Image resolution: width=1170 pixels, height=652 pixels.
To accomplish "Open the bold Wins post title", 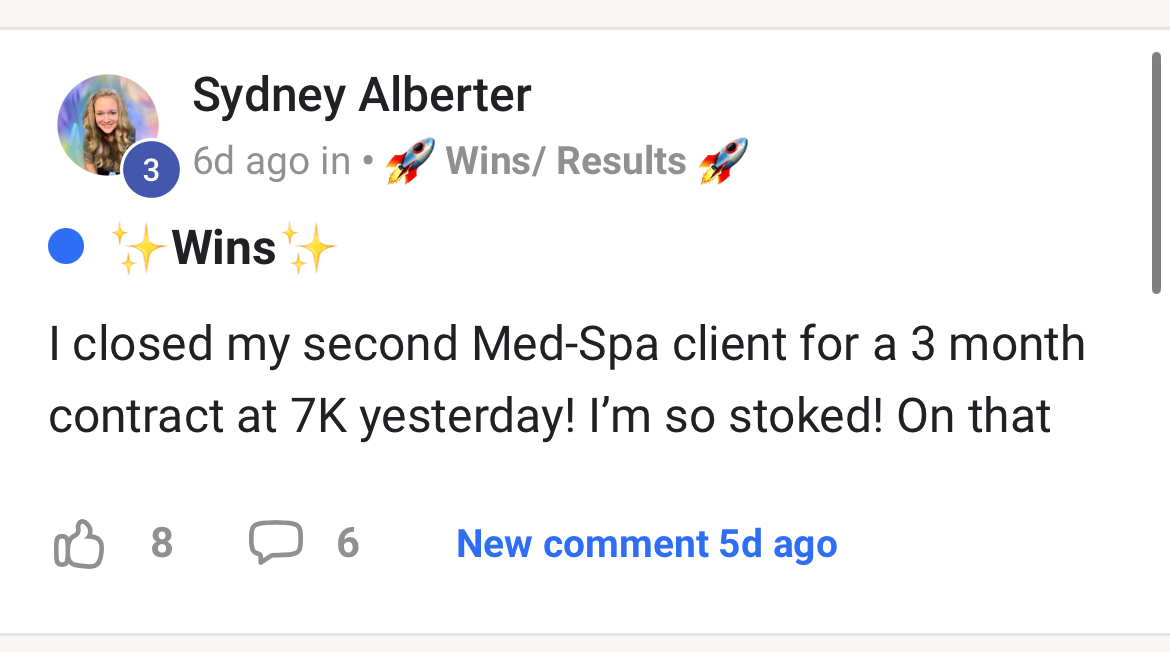I will pos(224,247).
